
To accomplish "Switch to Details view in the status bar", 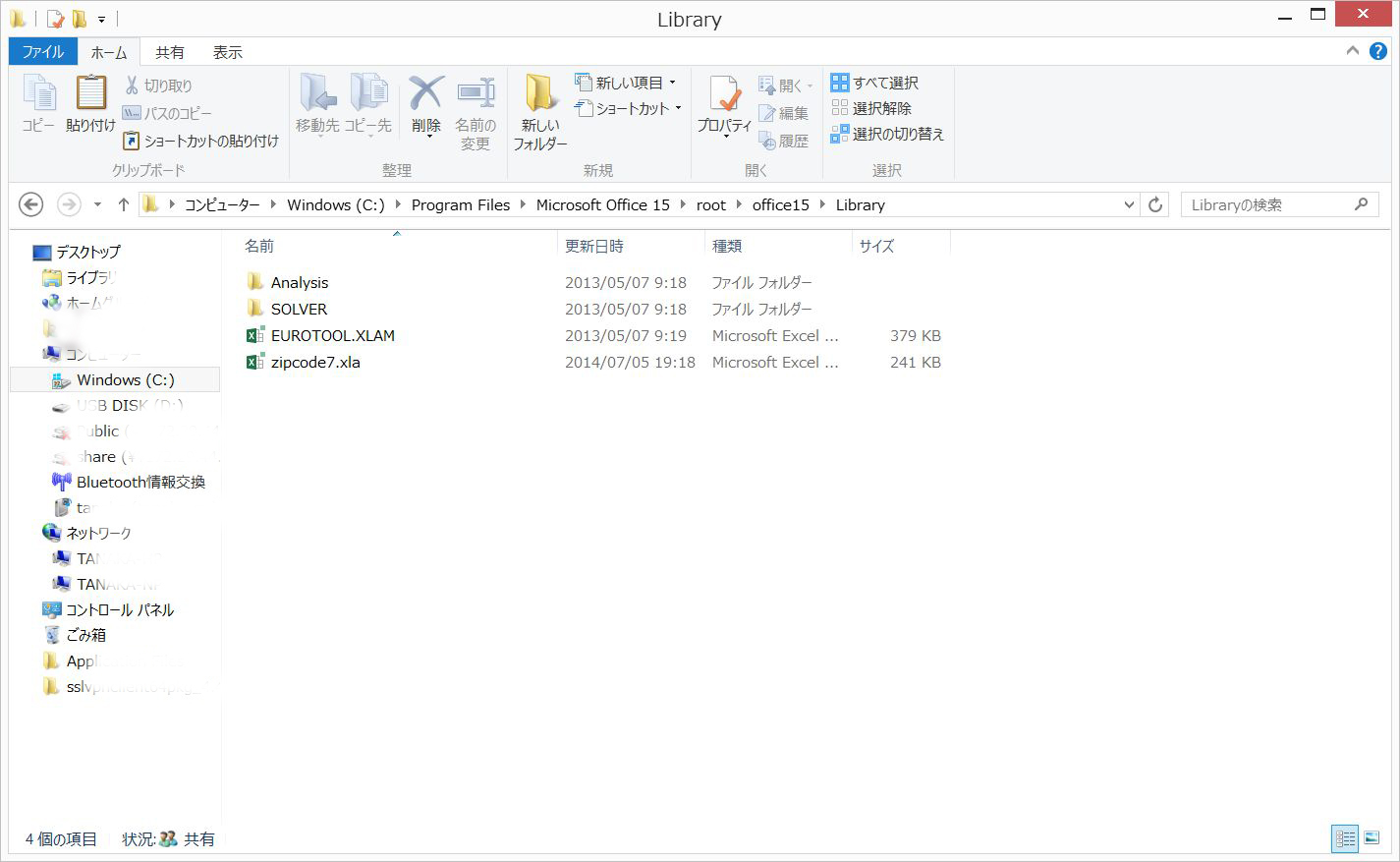I will (1345, 838).
